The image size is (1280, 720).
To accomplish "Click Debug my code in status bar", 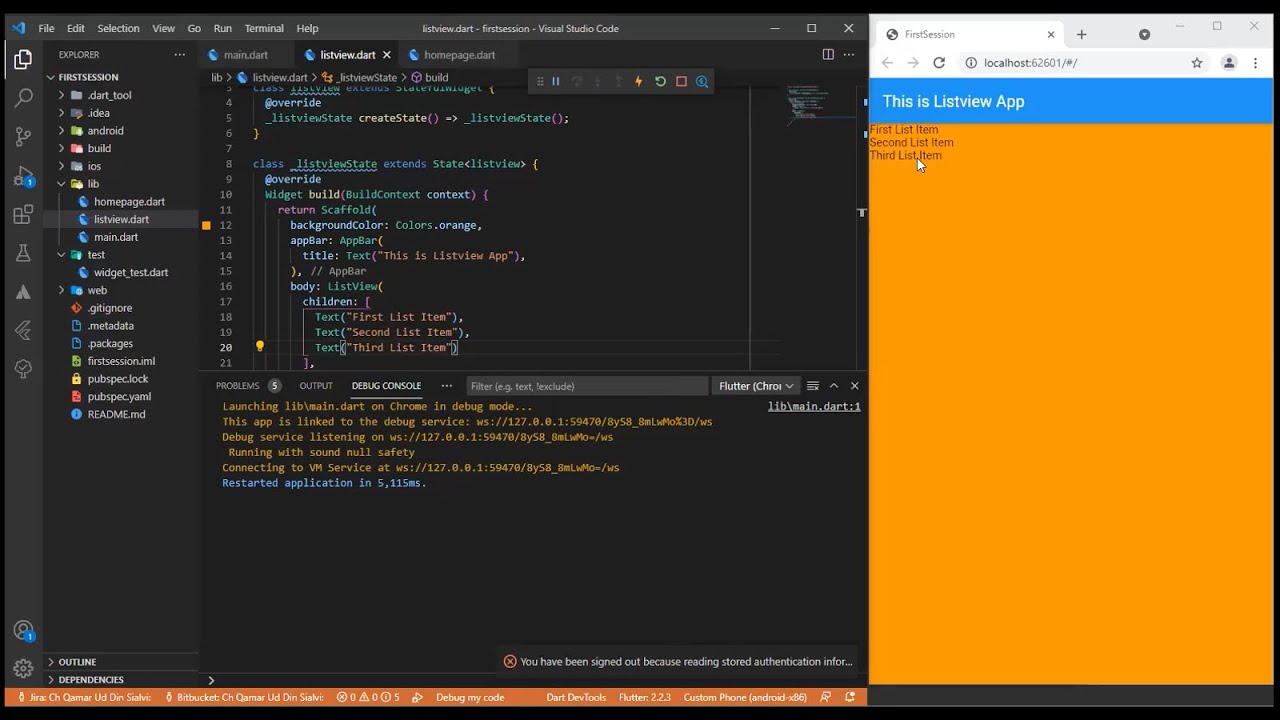I will 470,697.
